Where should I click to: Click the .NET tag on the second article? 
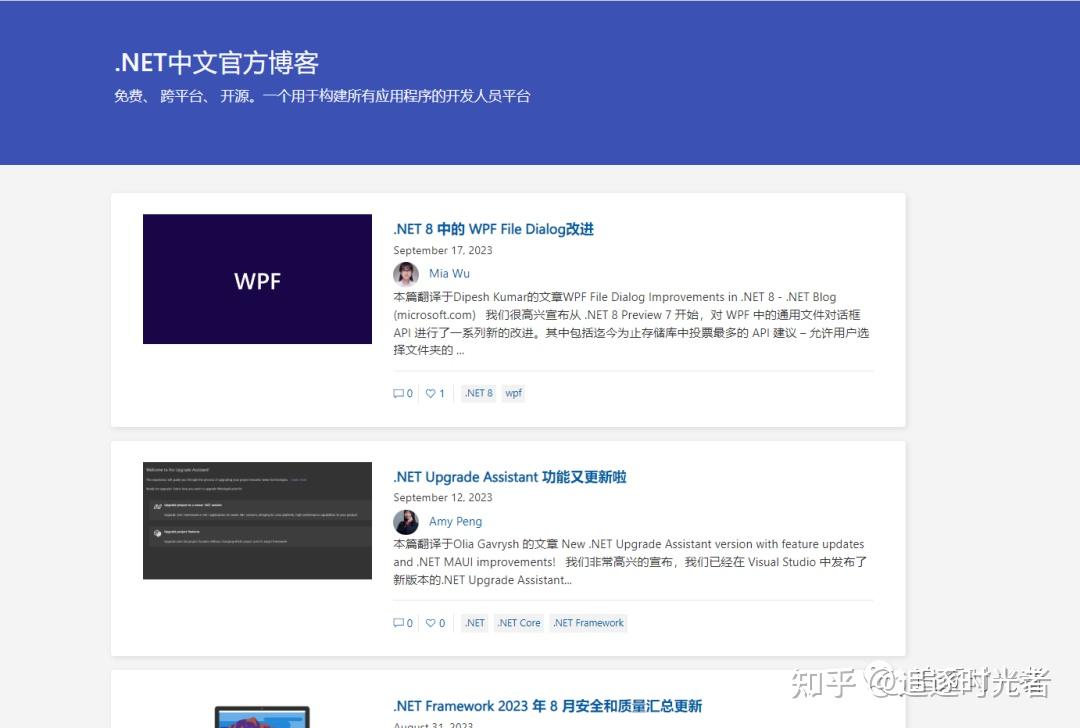click(x=474, y=622)
